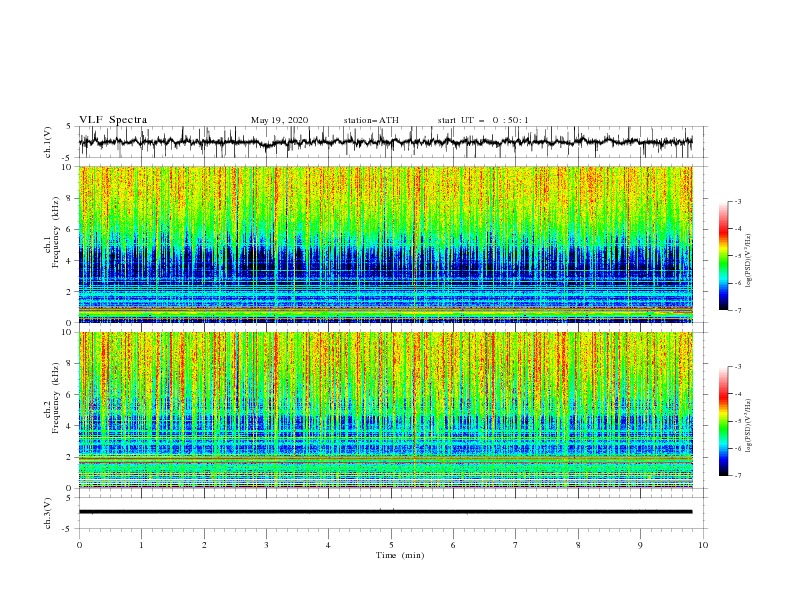Click ch.1 frequency tick label 8
Image resolution: width=792 pixels, height=612 pixels.
click(x=69, y=198)
